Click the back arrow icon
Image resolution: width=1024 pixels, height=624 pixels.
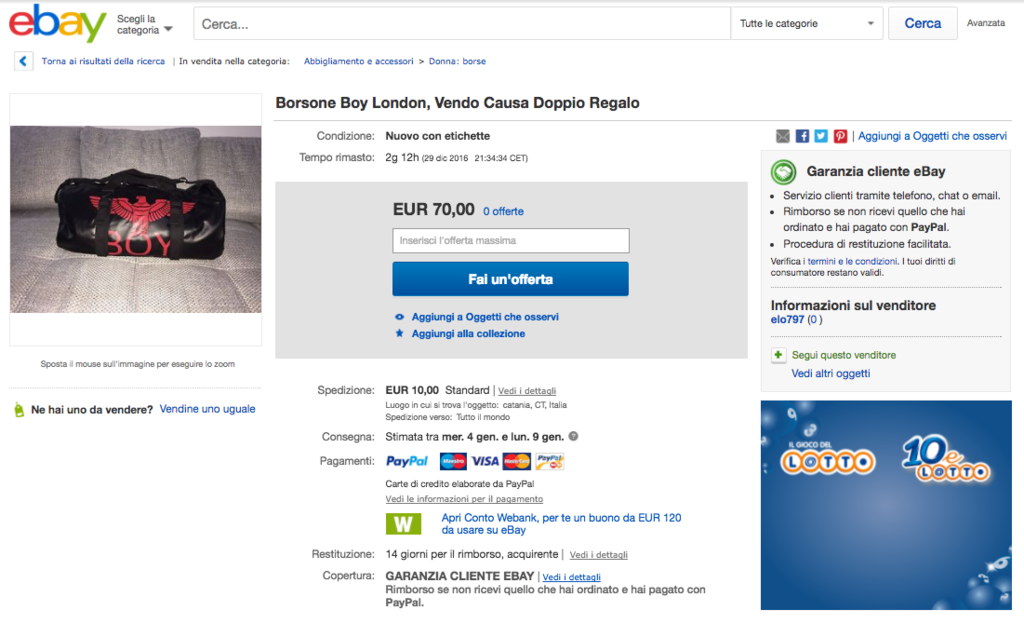click(23, 61)
